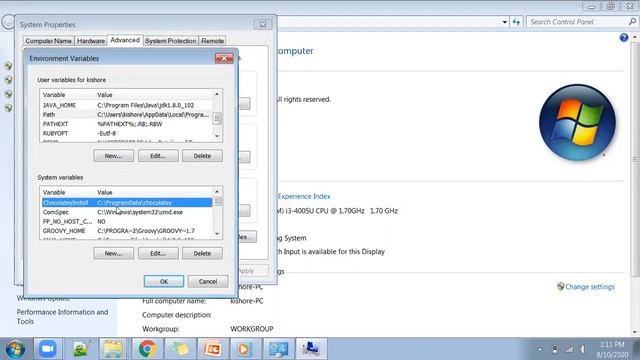640x360 pixels.
Task: Click user variables scrollbar up arrow
Action: click(x=217, y=94)
